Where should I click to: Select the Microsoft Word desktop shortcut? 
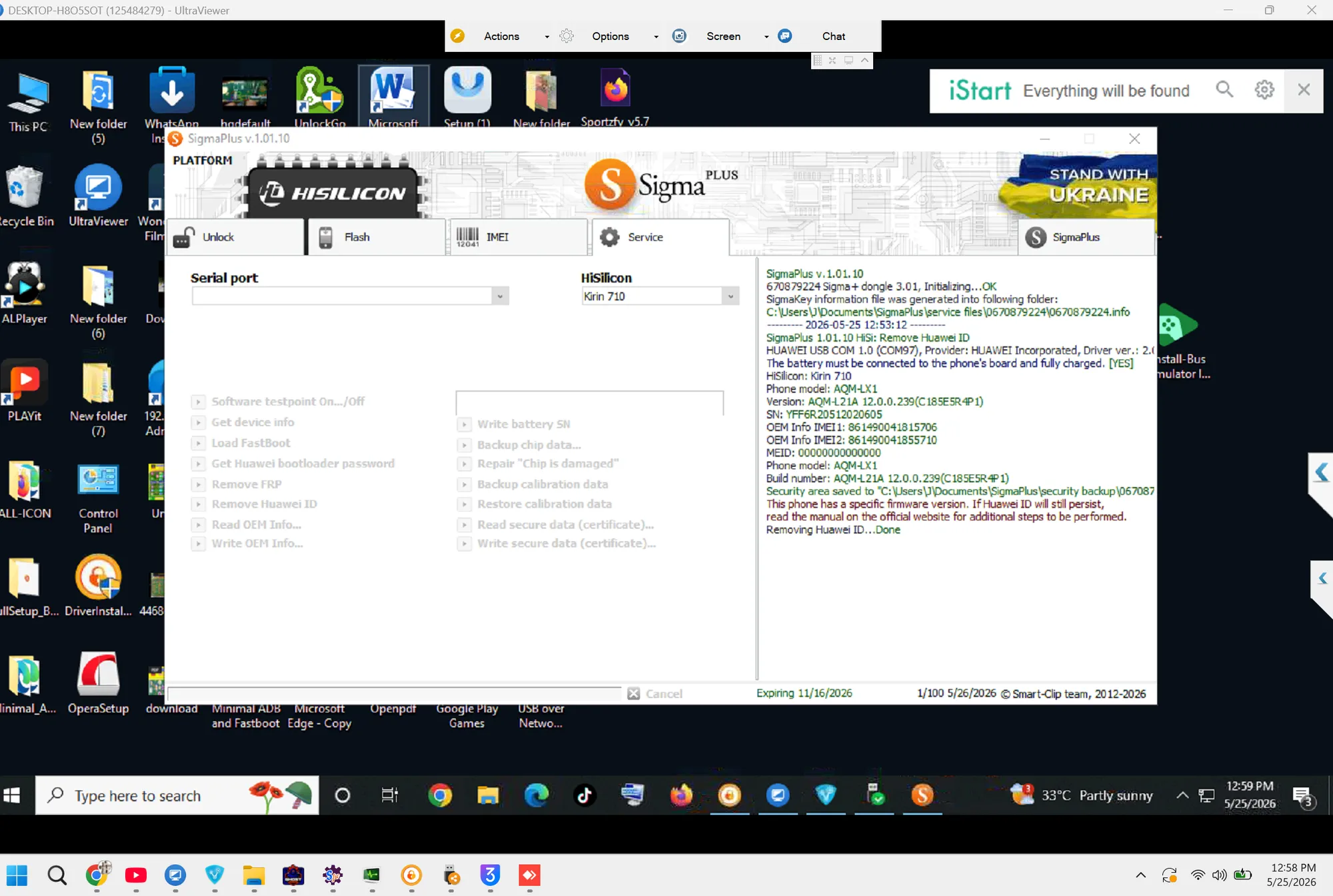point(393,97)
